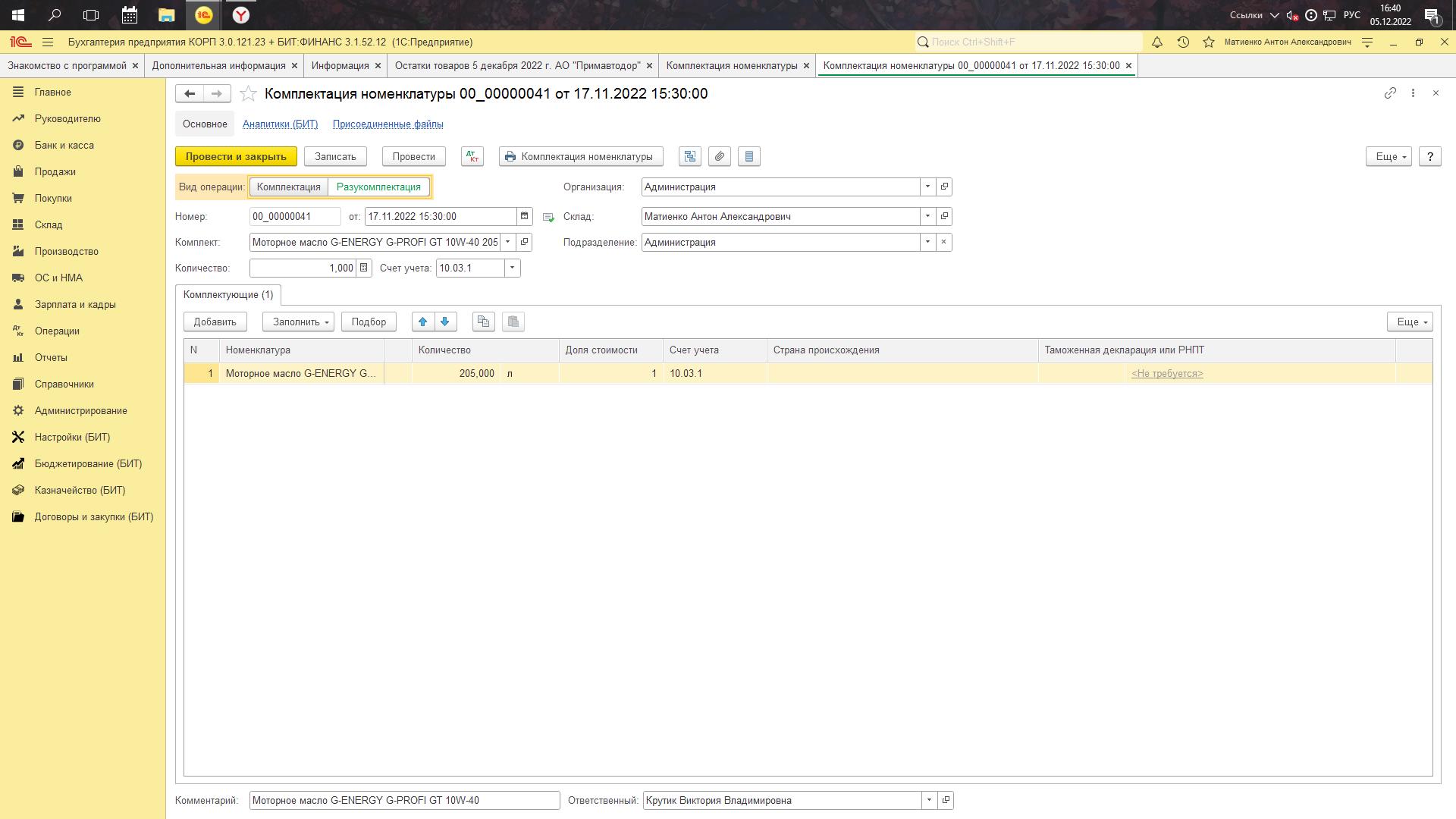1456x819 pixels.
Task: Open the <Не требуется> declaration link
Action: click(x=1167, y=373)
